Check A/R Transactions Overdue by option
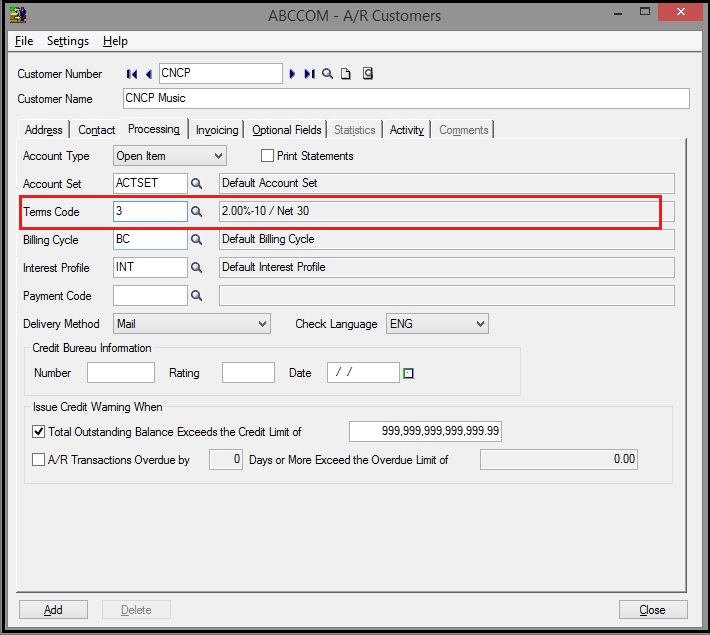 (x=38, y=460)
